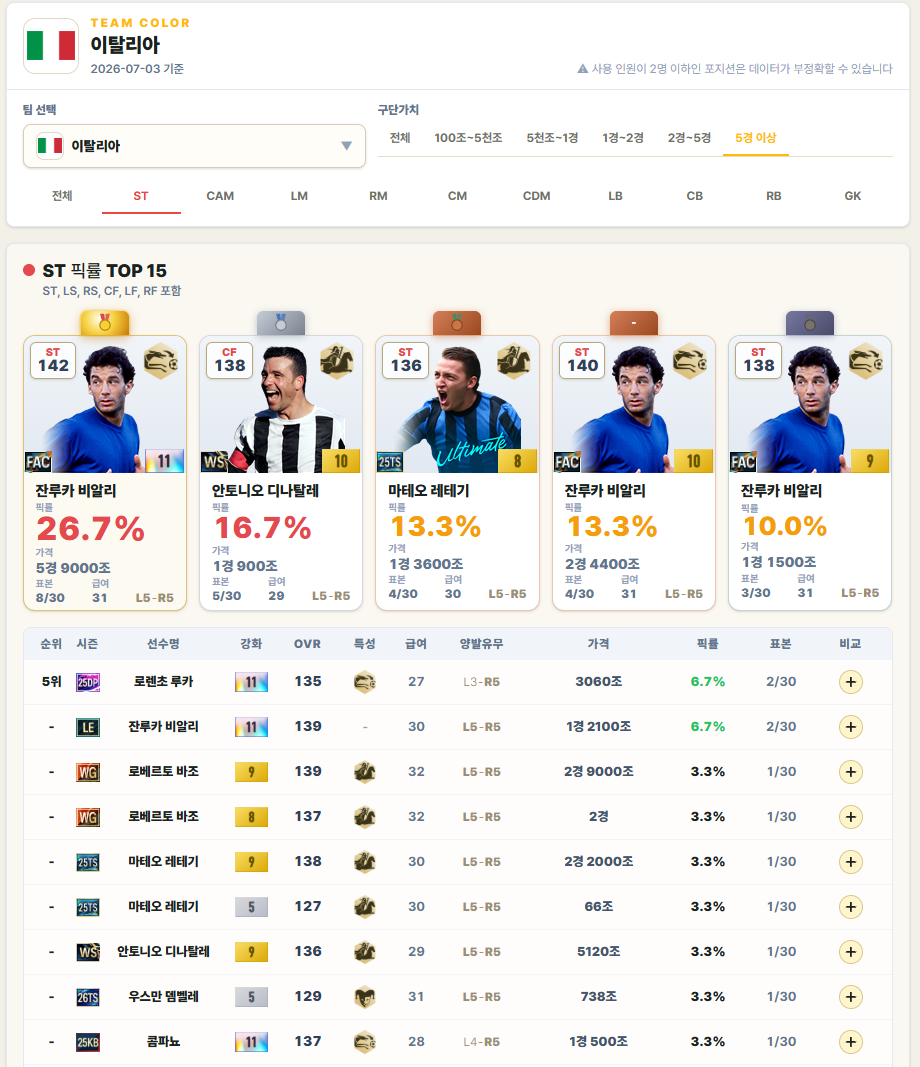Click the warning triangle icon in notice
The image size is (920, 1067).
(x=582, y=69)
